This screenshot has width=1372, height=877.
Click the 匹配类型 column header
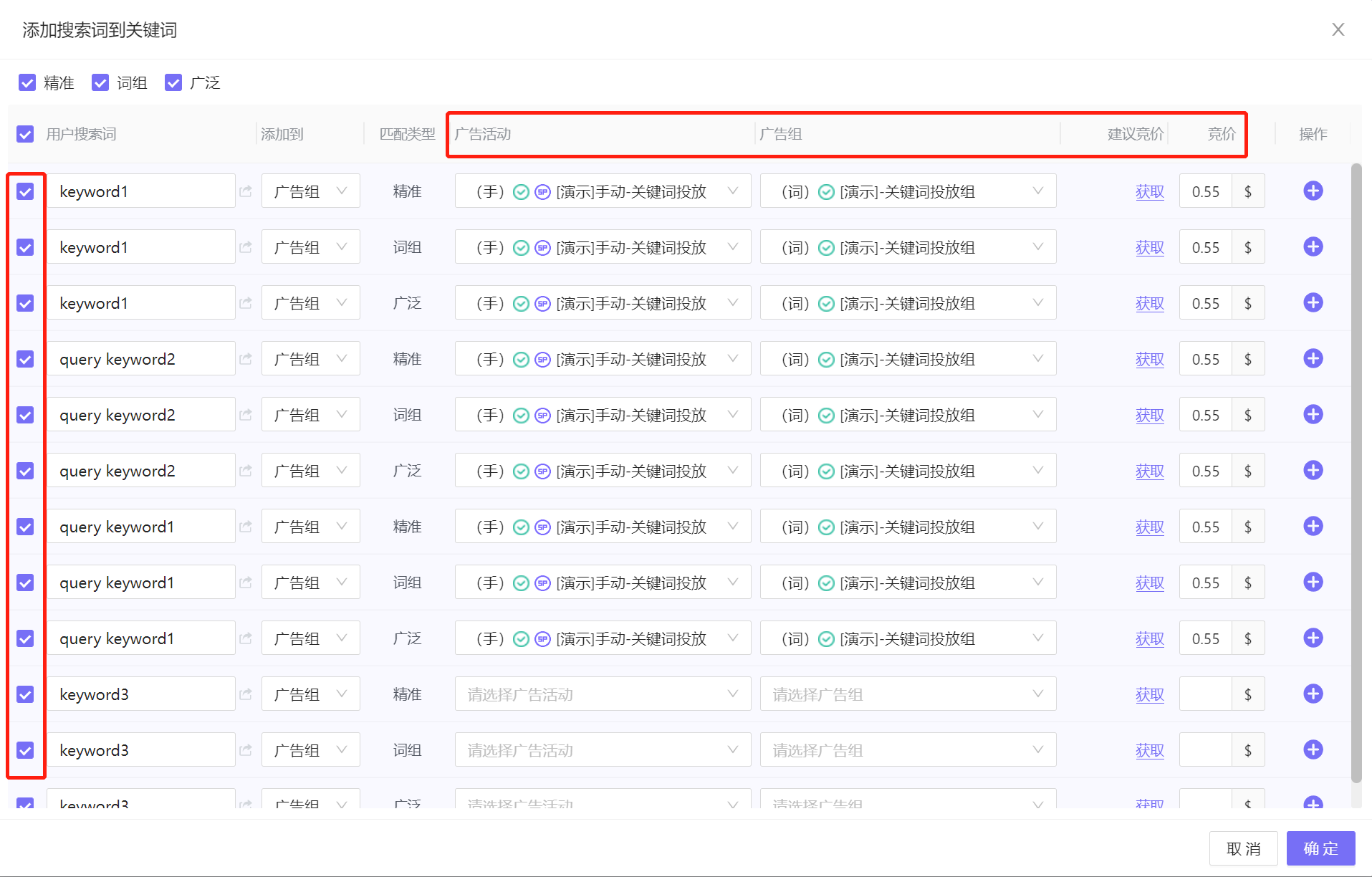(x=407, y=134)
